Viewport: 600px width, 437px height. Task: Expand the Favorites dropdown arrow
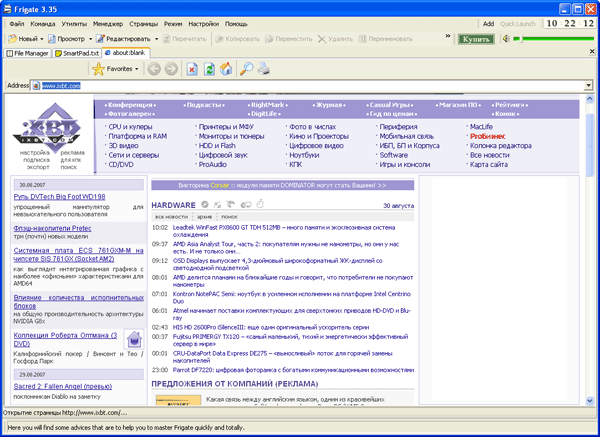(x=137, y=69)
